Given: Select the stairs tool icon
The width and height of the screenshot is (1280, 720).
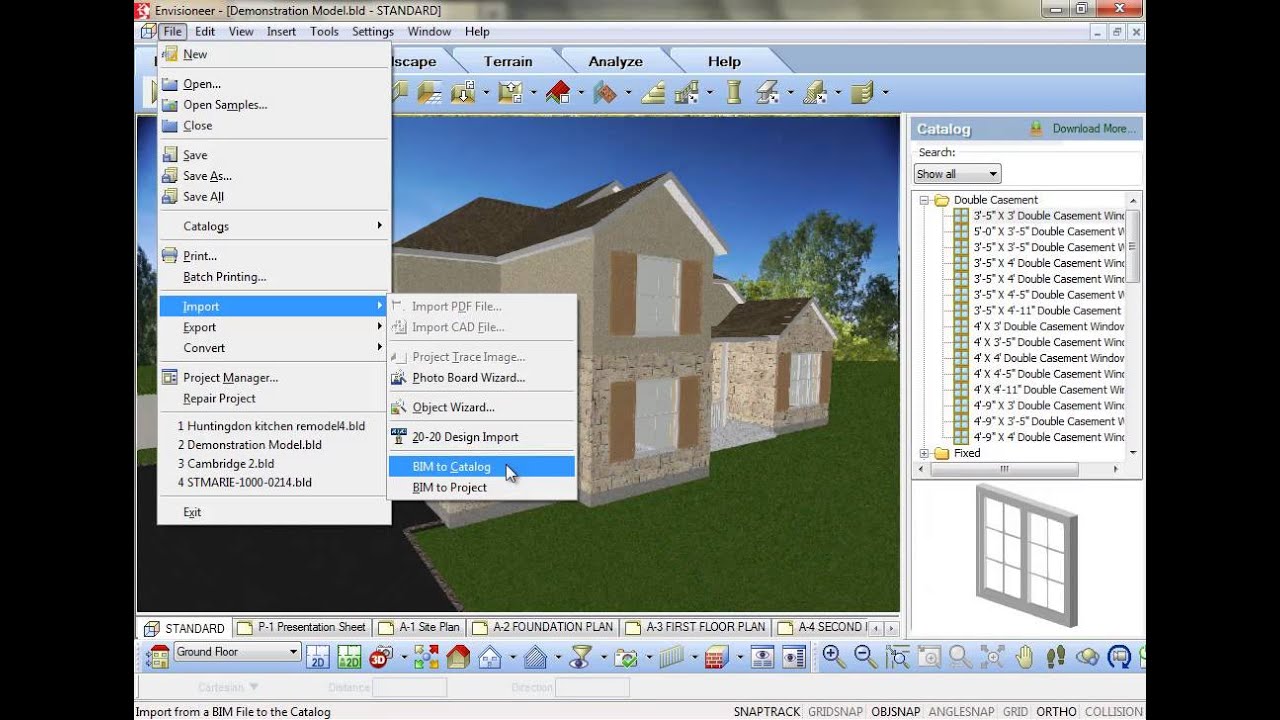Looking at the screenshot, I should click(x=653, y=93).
